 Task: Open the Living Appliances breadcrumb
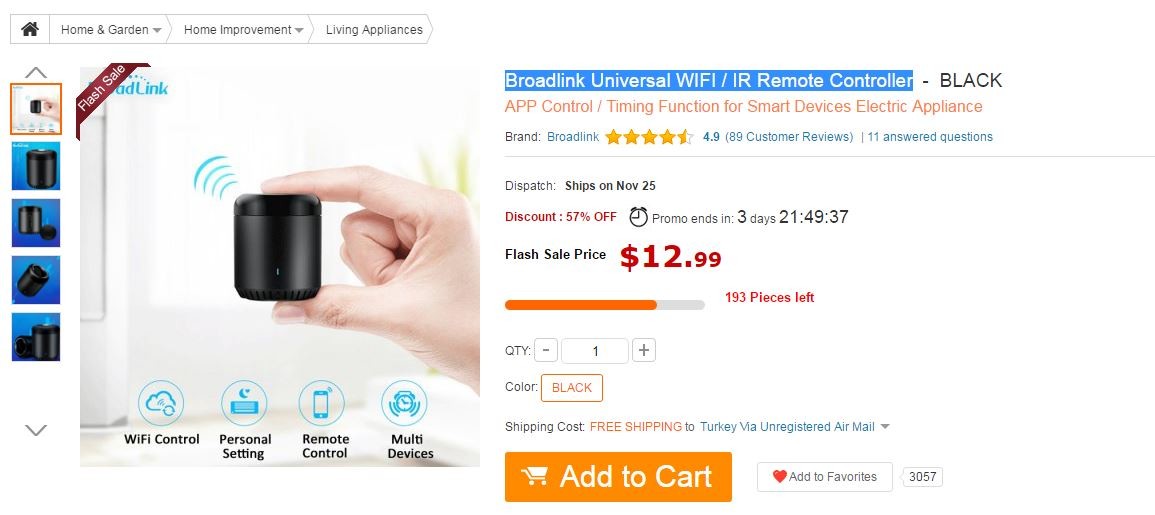pos(374,30)
